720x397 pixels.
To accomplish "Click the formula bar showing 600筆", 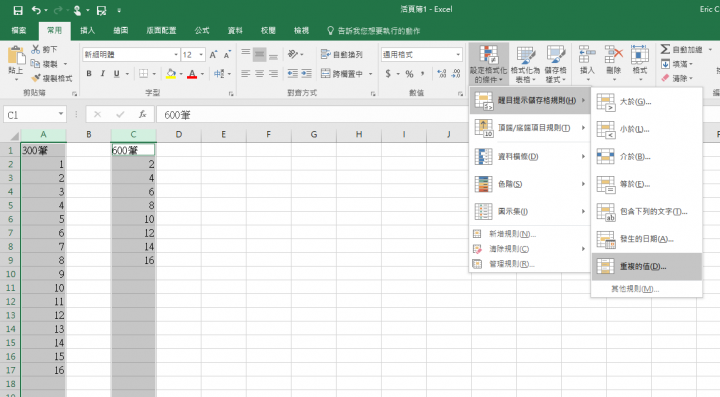I will pos(312,115).
